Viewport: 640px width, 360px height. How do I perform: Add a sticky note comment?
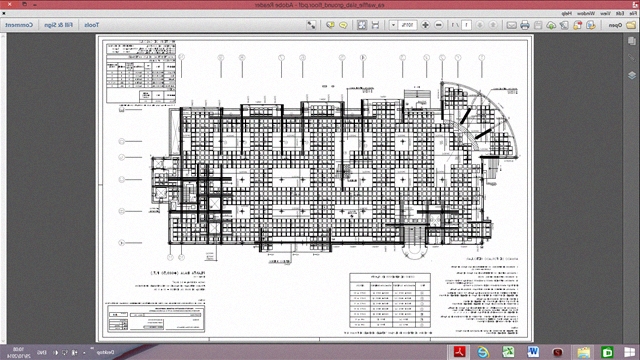343,25
